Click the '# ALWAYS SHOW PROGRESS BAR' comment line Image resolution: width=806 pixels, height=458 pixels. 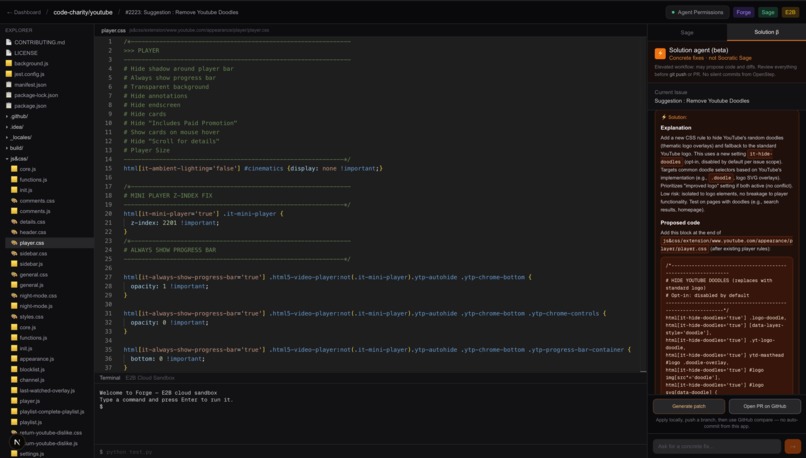tap(170, 250)
